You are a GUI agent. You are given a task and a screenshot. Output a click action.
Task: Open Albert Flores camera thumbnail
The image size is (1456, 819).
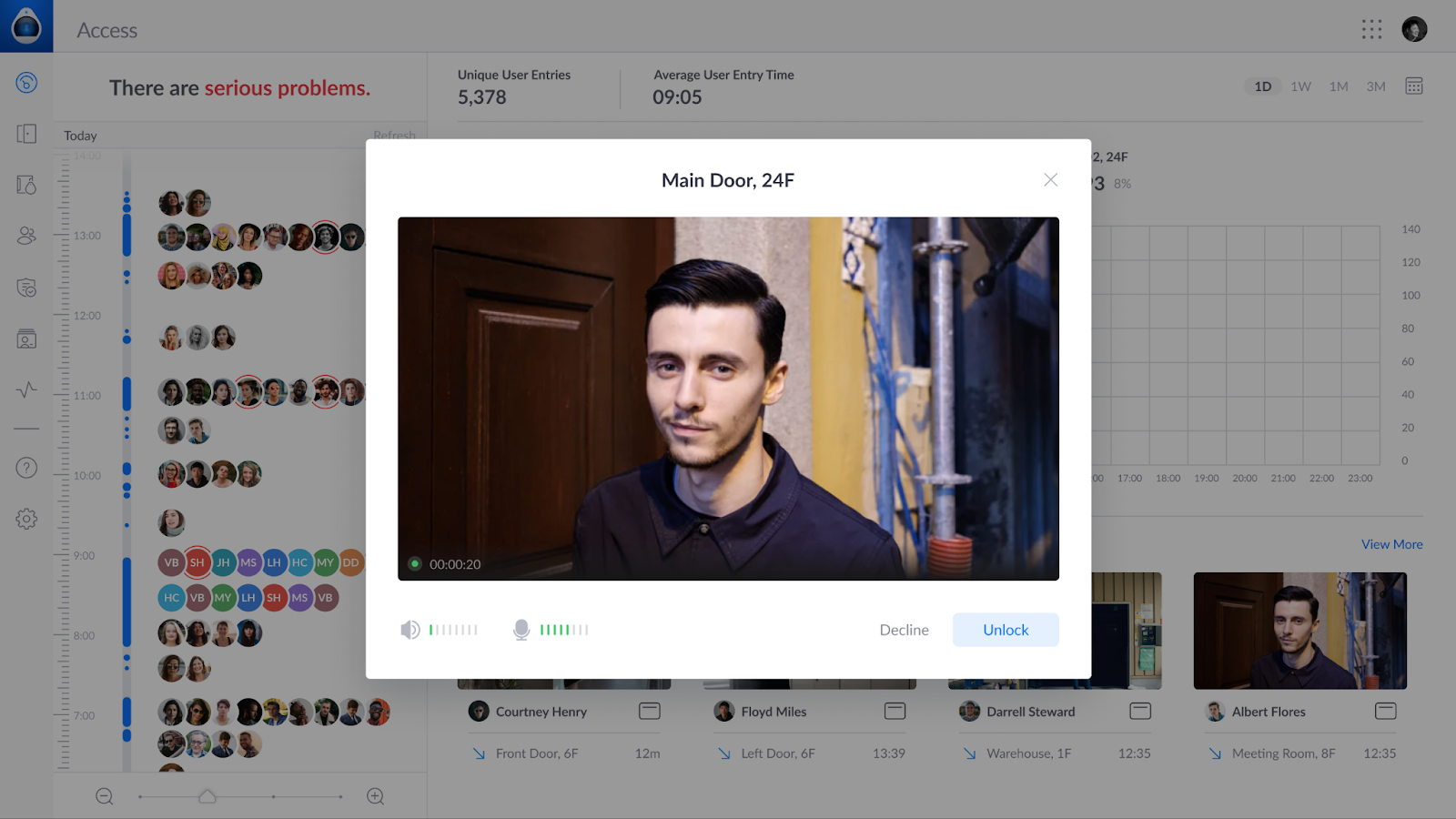(1299, 630)
